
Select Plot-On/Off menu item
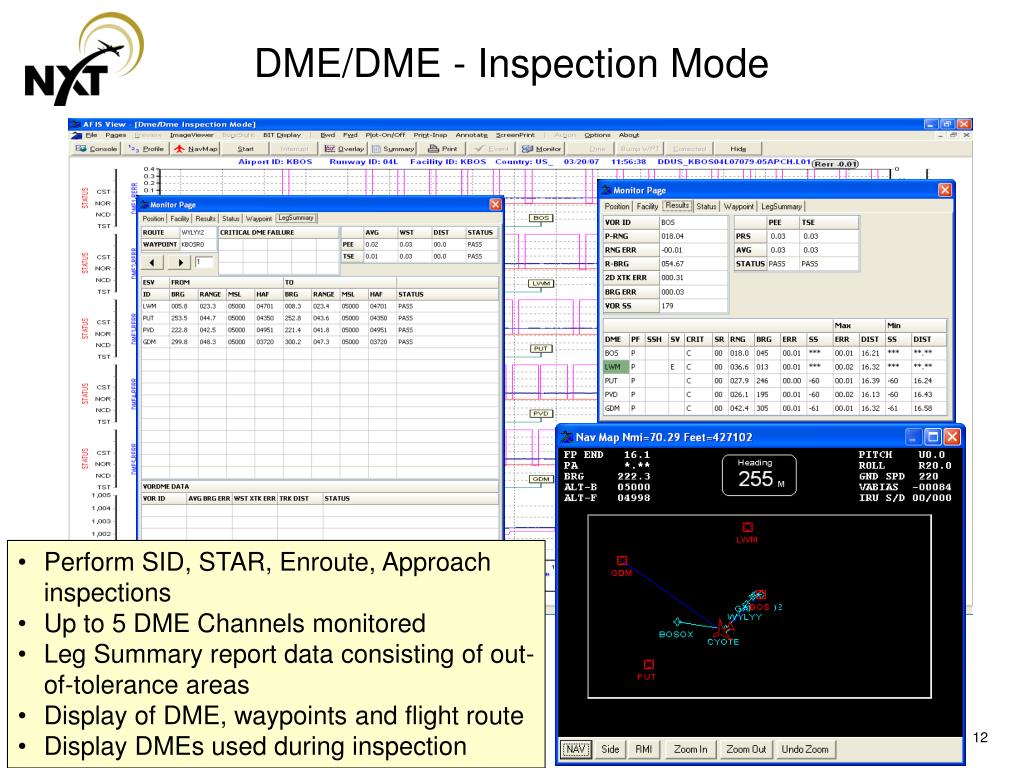coord(385,135)
